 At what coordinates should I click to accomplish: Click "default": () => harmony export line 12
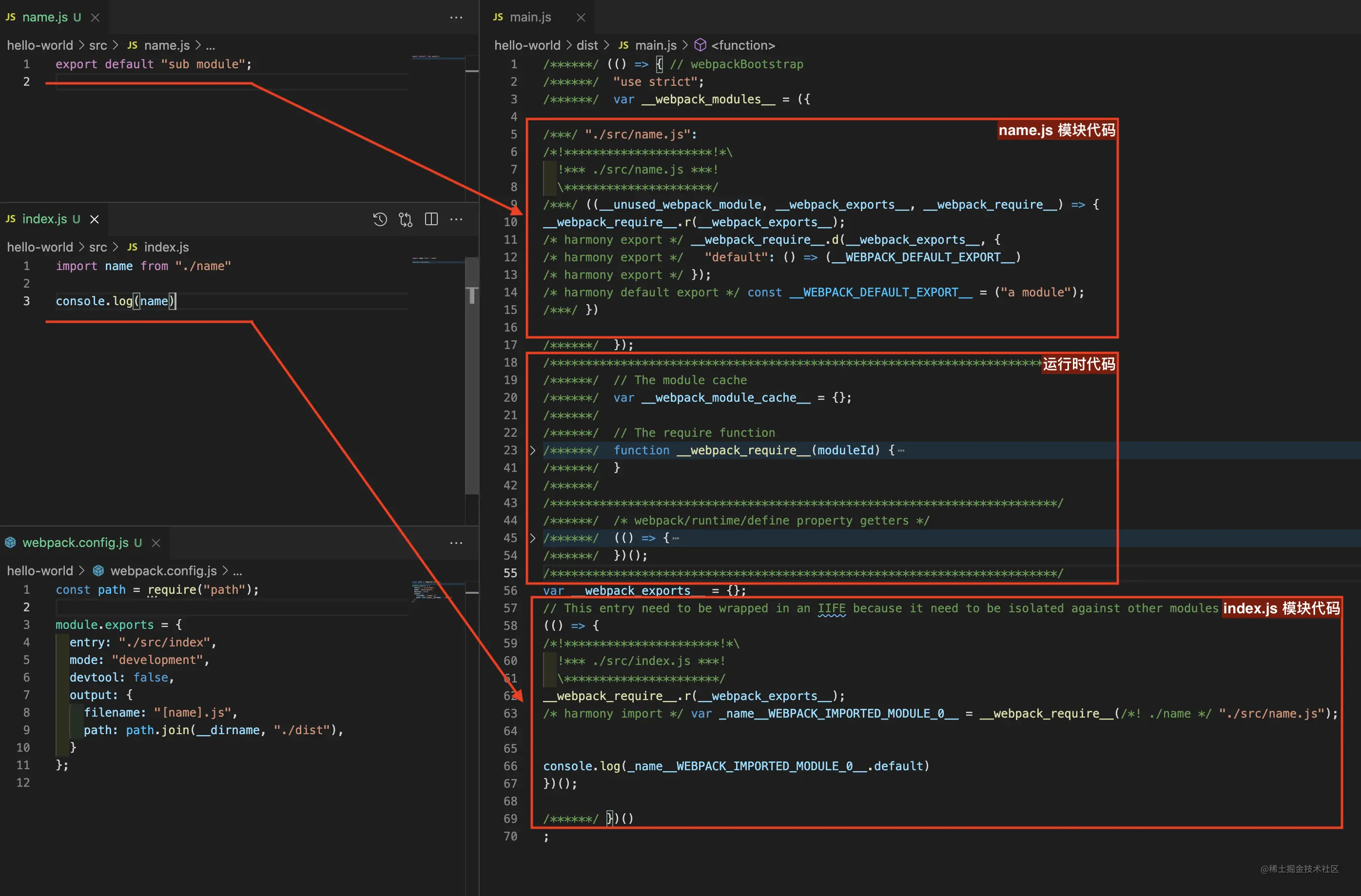(782, 257)
